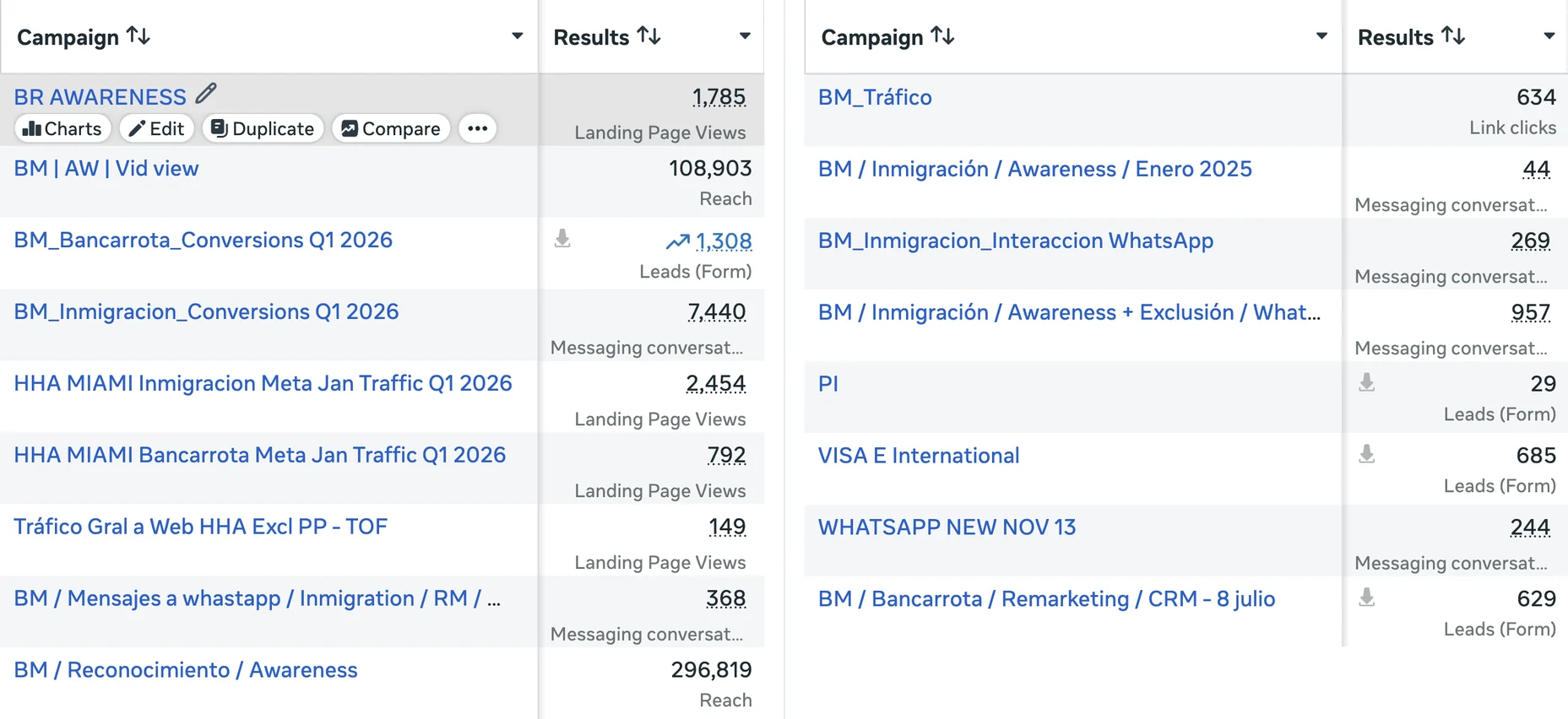The width and height of the screenshot is (1568, 719).
Task: Open Tráfico Gral a Web HHA Excl PP campaign
Action: (201, 527)
